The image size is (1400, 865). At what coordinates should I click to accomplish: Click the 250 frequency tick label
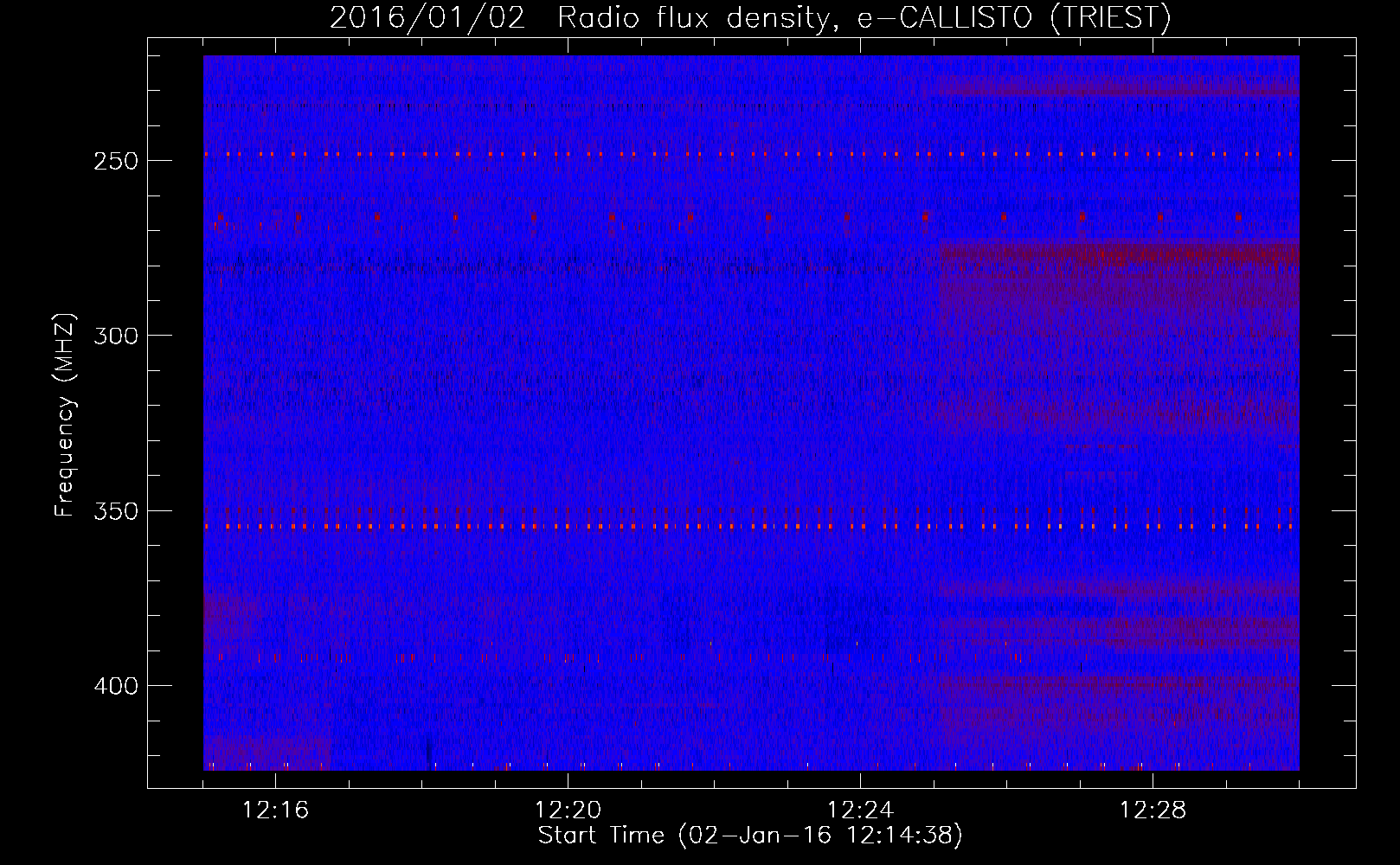click(116, 161)
